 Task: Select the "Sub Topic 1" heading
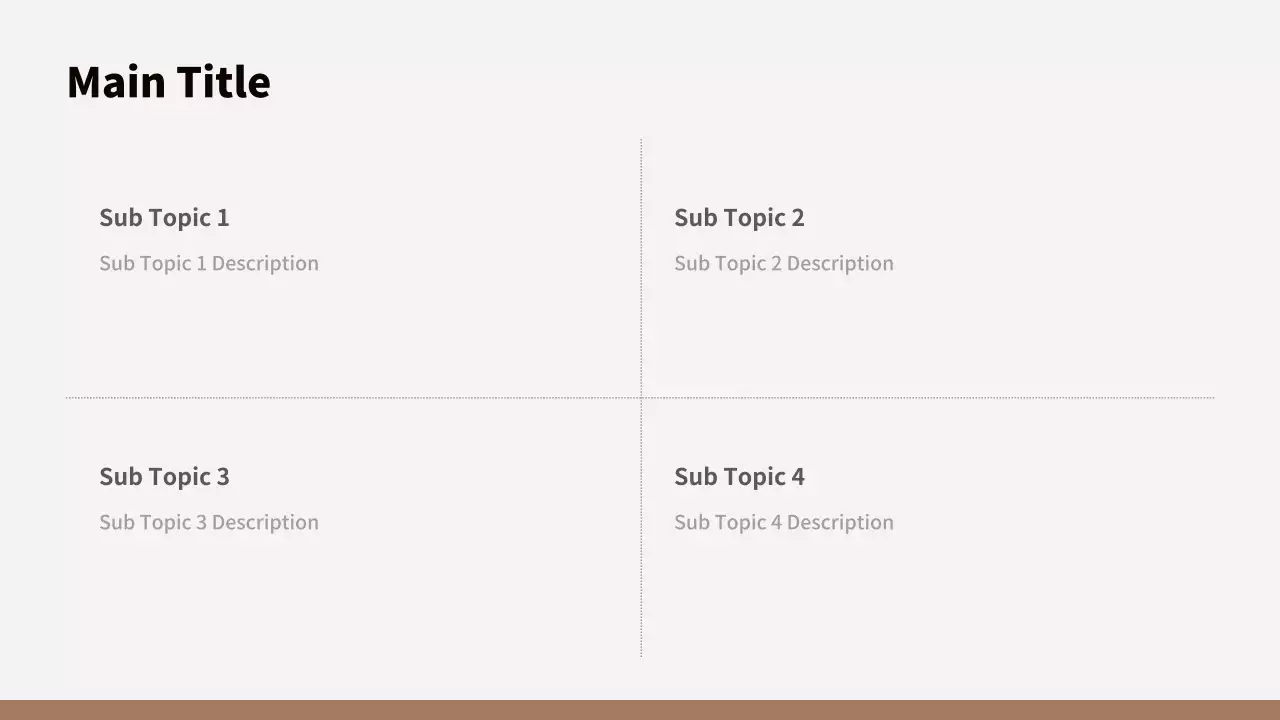[x=164, y=218]
